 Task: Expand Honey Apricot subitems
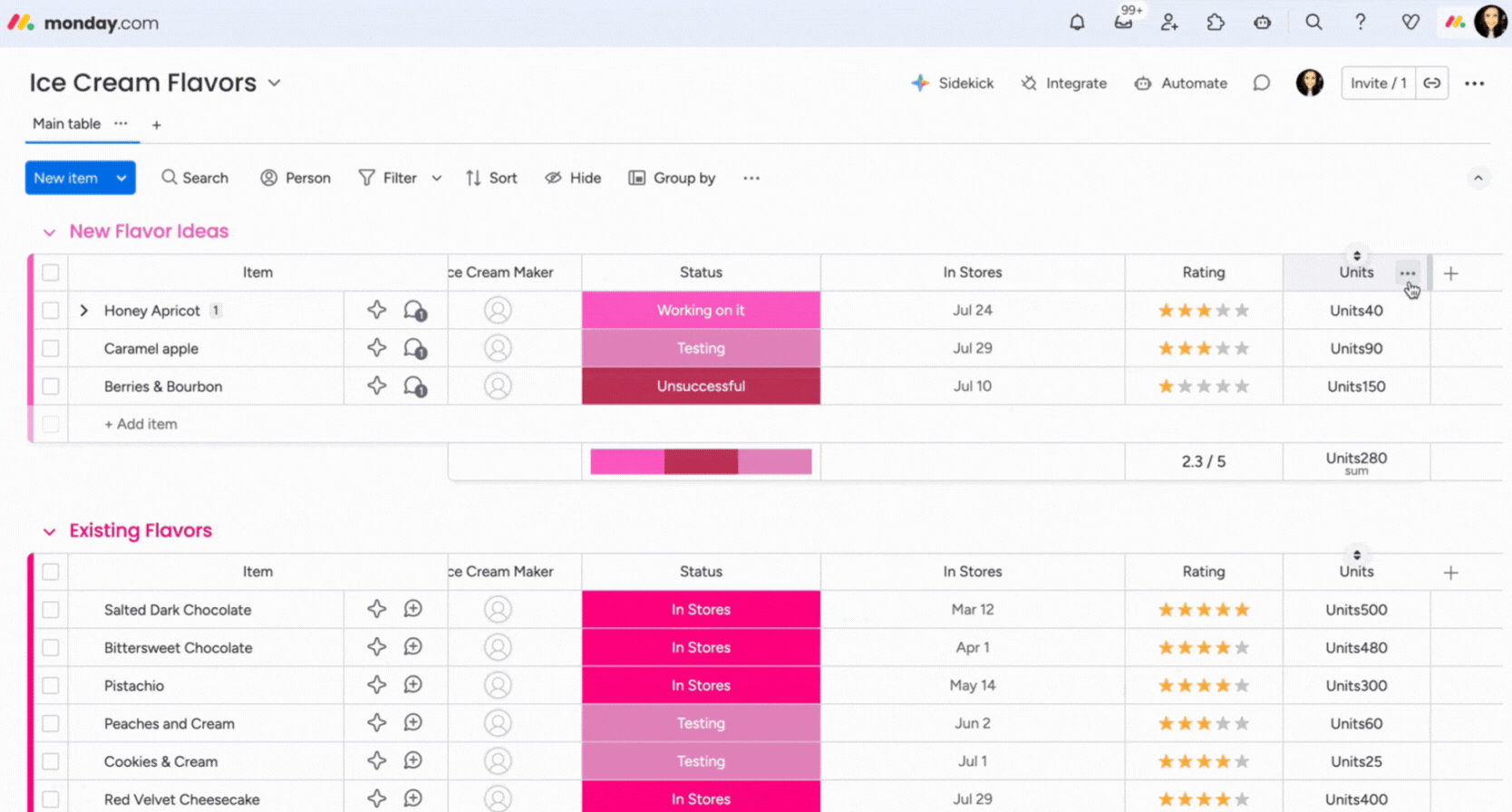84,311
